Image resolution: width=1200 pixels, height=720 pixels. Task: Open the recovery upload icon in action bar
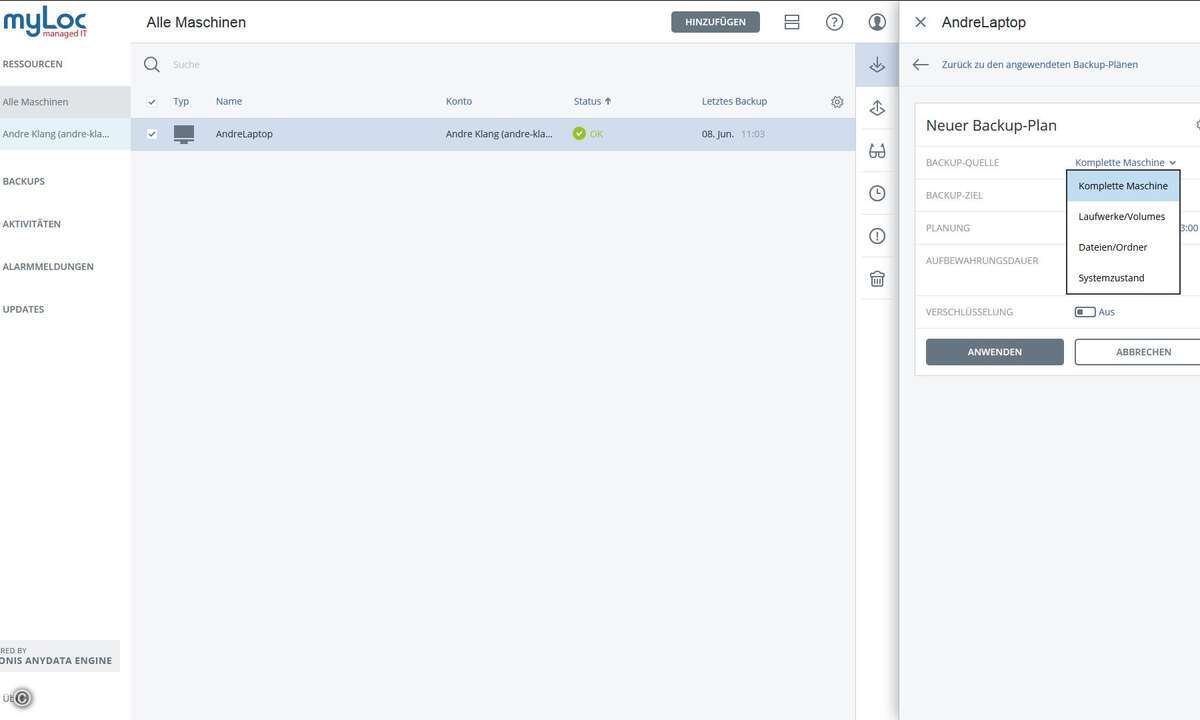pos(877,108)
